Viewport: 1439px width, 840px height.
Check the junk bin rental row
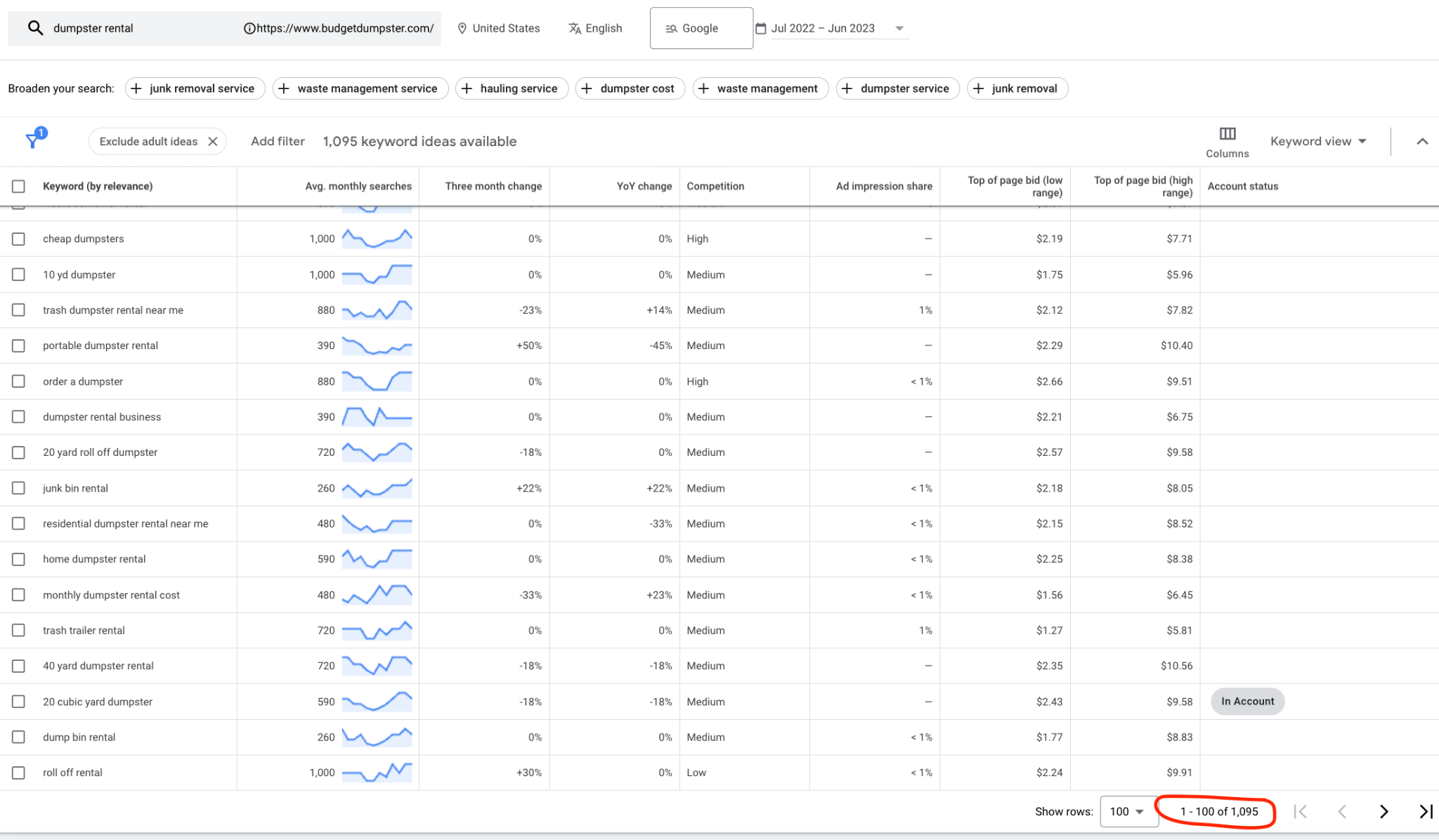click(18, 488)
